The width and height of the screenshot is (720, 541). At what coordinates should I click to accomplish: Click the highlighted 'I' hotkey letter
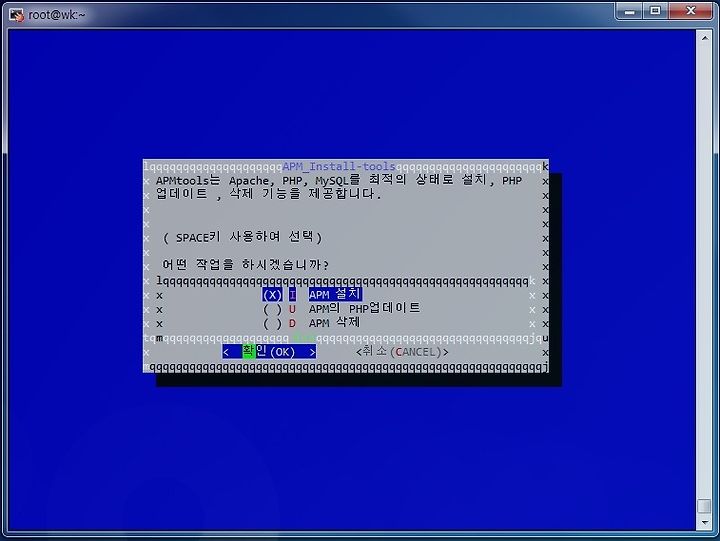tap(292, 295)
